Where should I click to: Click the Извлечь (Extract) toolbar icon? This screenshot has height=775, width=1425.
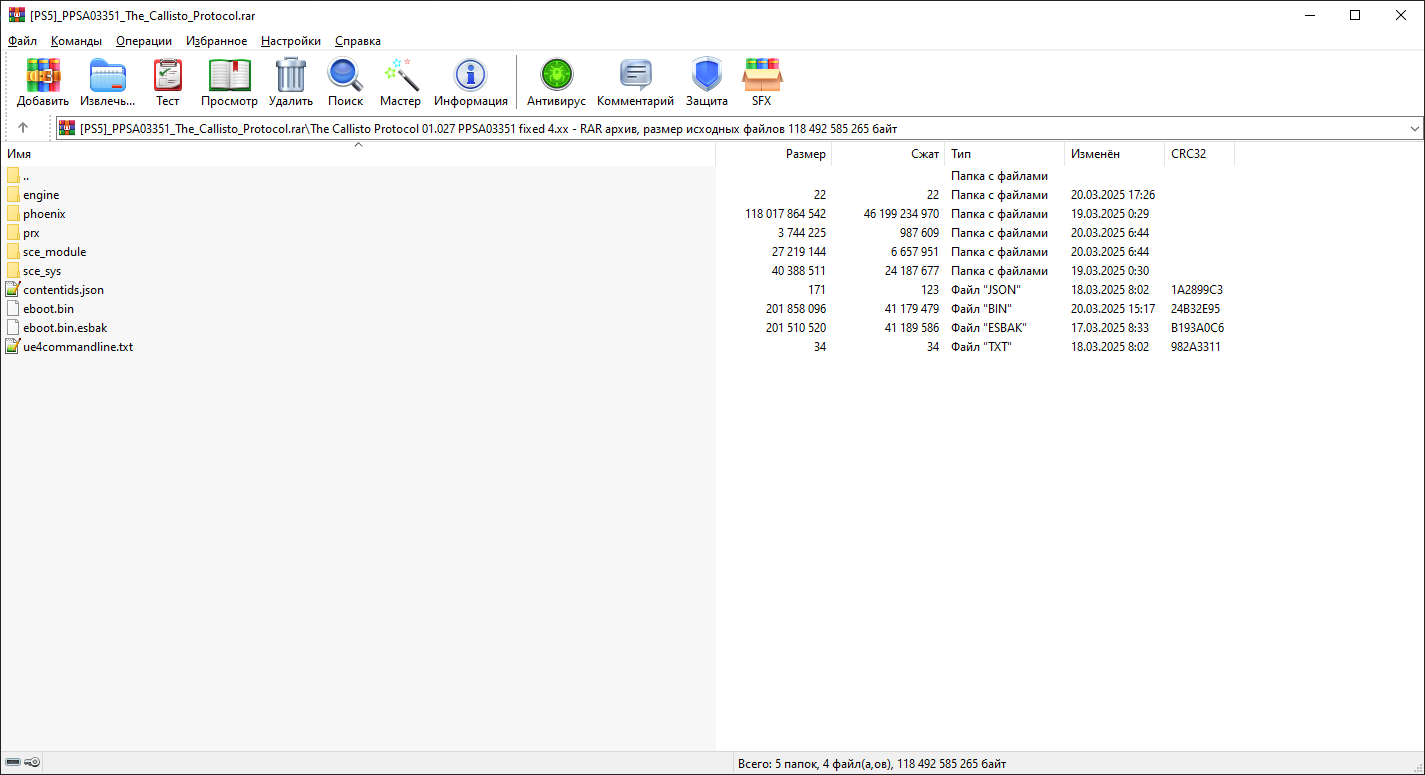click(108, 75)
